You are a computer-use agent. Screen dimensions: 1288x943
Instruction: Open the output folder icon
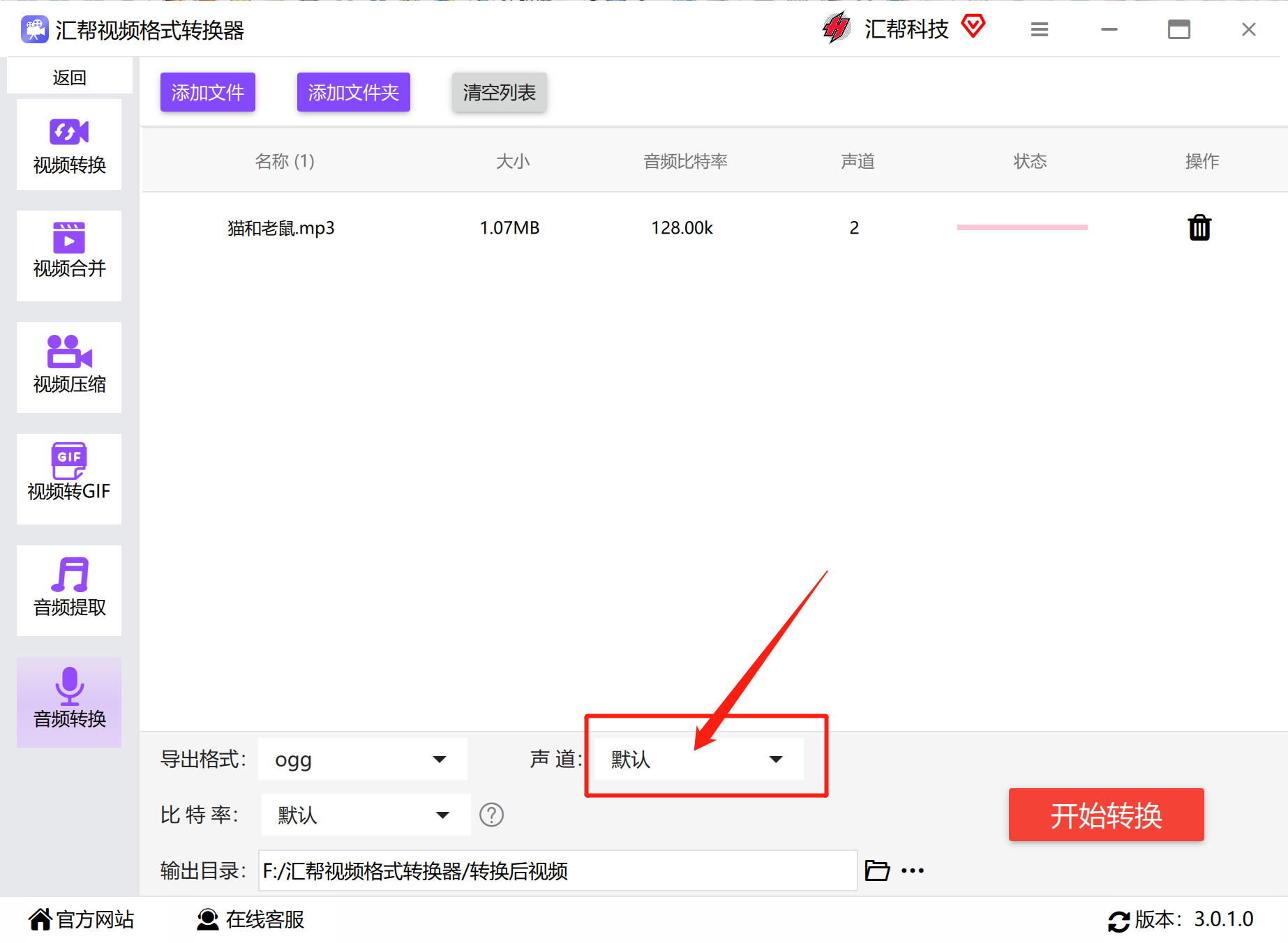tap(877, 870)
